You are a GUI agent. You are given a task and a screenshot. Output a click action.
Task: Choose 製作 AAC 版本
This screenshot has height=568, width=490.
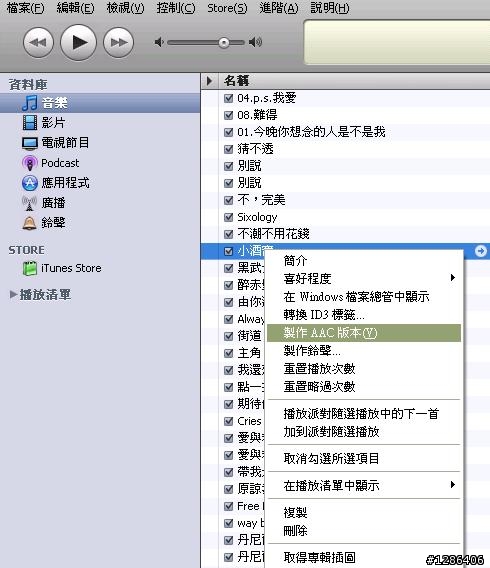coord(364,333)
